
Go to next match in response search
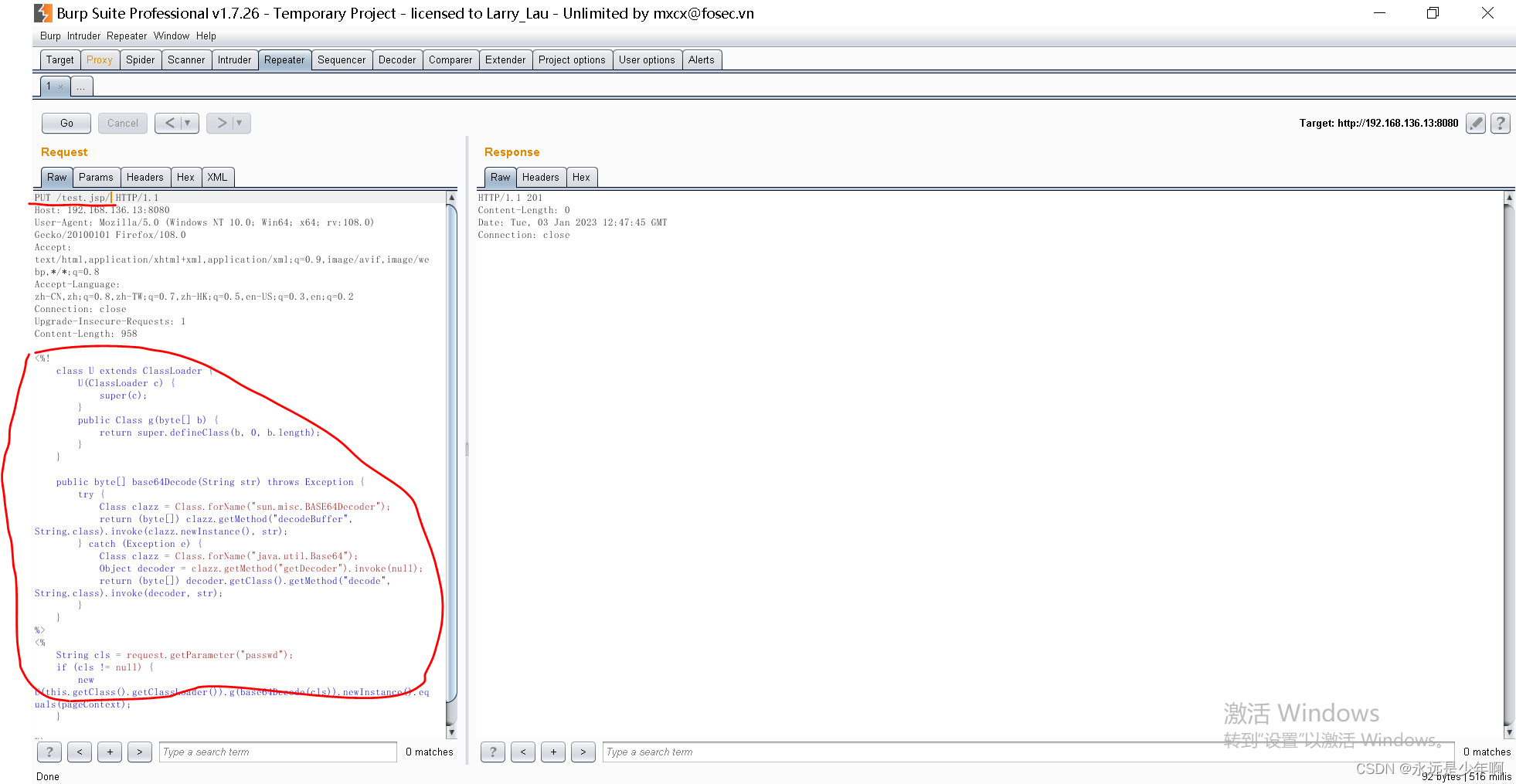(x=583, y=752)
